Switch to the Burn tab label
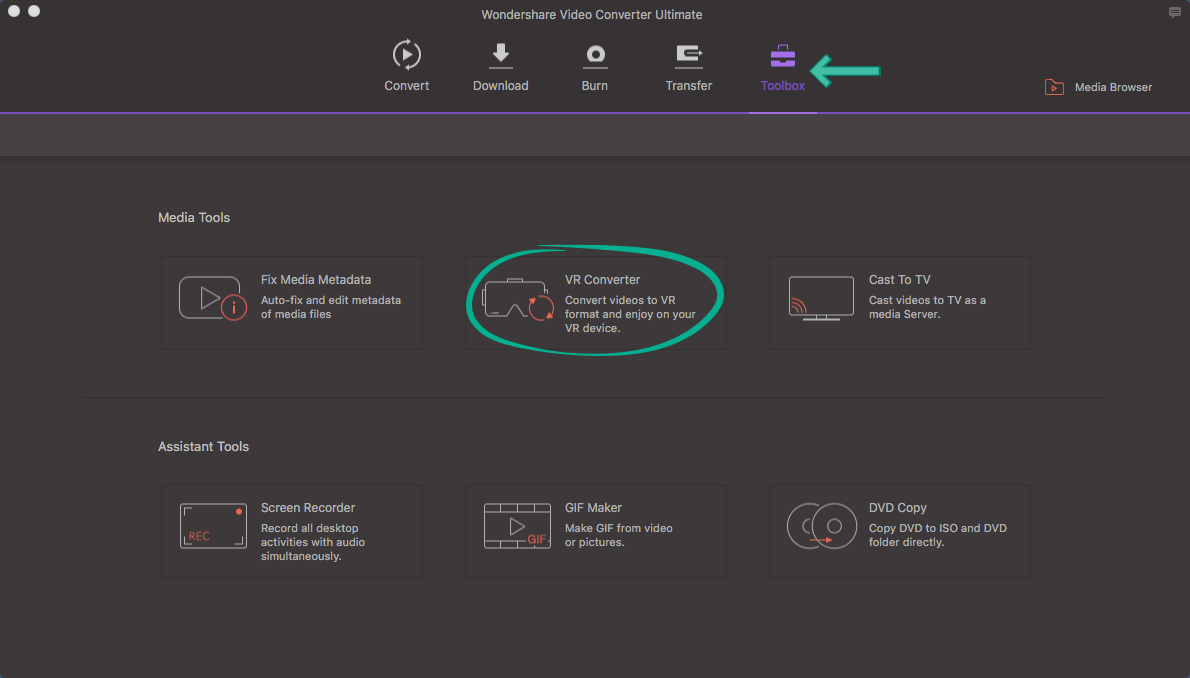Screen dimensions: 1190x678 [595, 86]
